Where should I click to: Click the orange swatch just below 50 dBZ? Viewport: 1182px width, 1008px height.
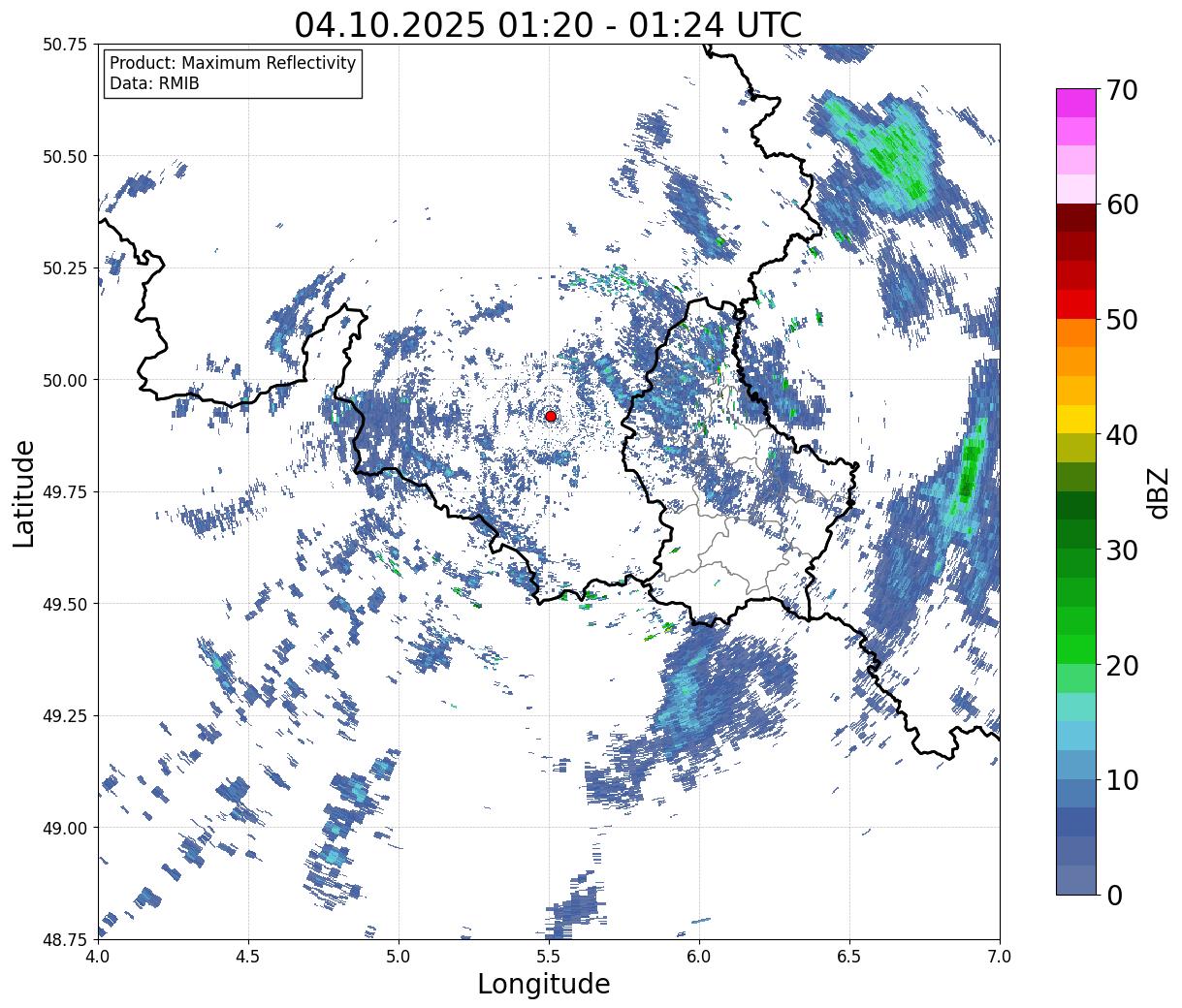point(1076,333)
